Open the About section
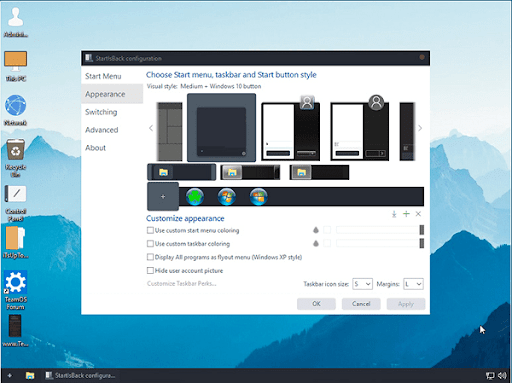 tap(95, 148)
